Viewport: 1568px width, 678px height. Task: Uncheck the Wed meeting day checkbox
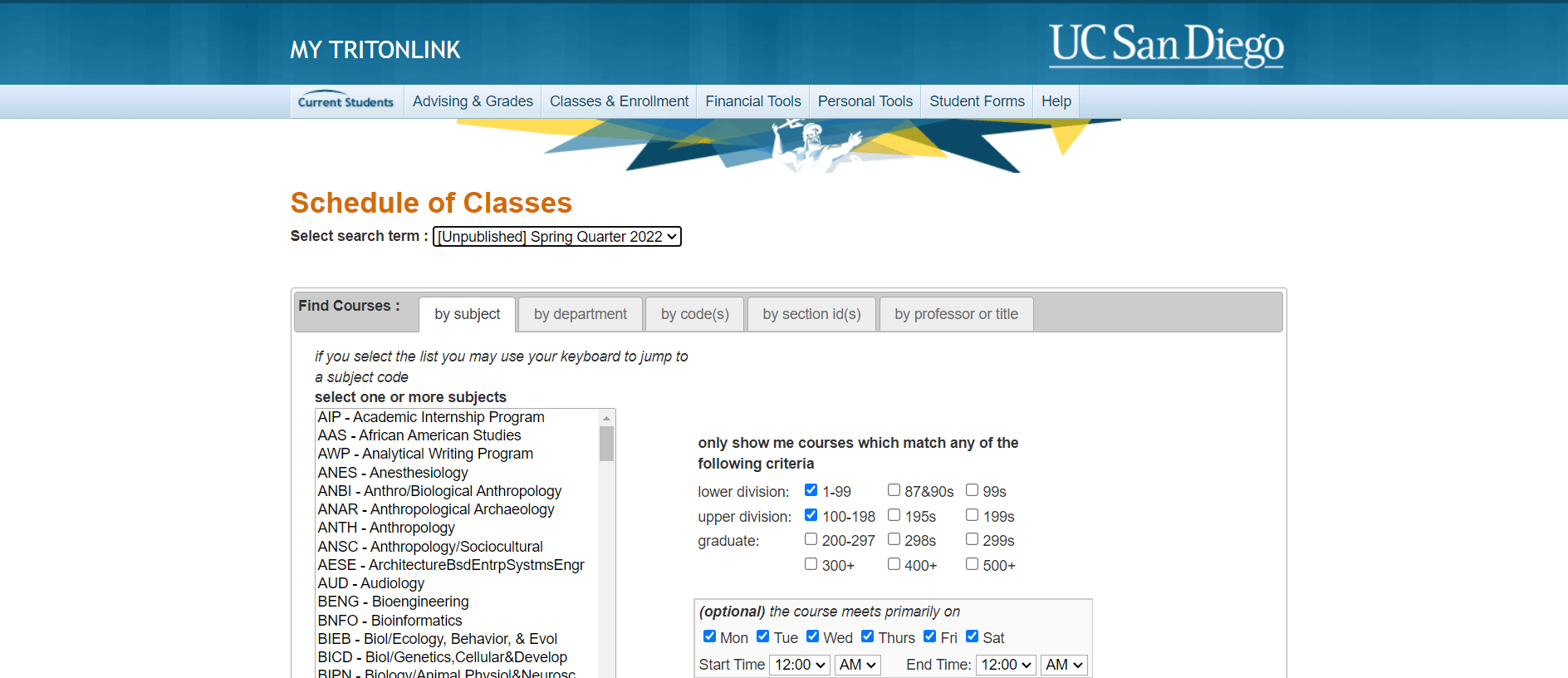pyautogui.click(x=812, y=636)
